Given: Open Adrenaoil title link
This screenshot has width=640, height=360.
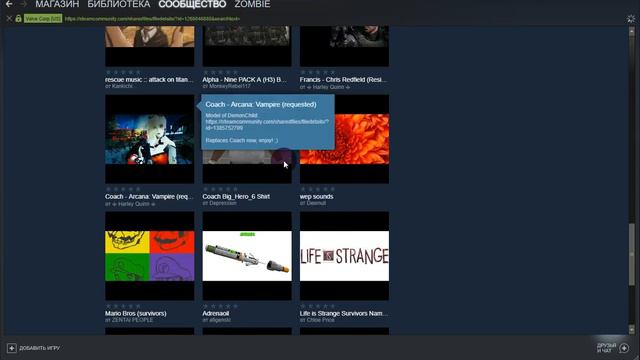Looking at the screenshot, I should [x=216, y=313].
